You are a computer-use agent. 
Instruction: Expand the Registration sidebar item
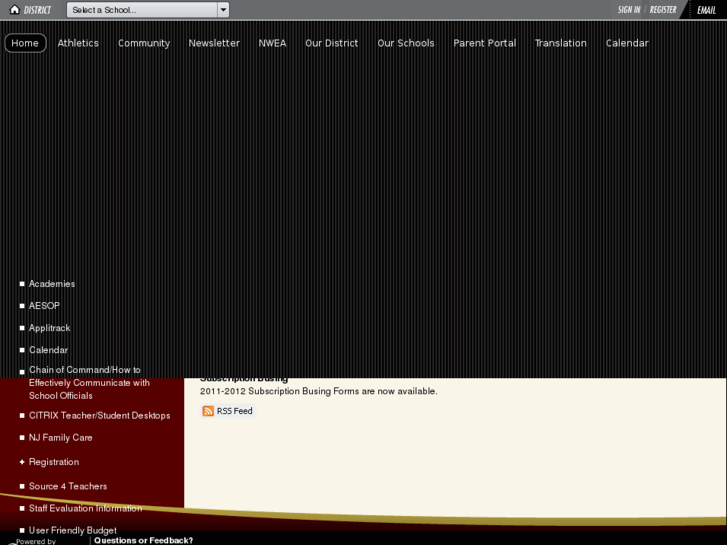click(x=54, y=462)
